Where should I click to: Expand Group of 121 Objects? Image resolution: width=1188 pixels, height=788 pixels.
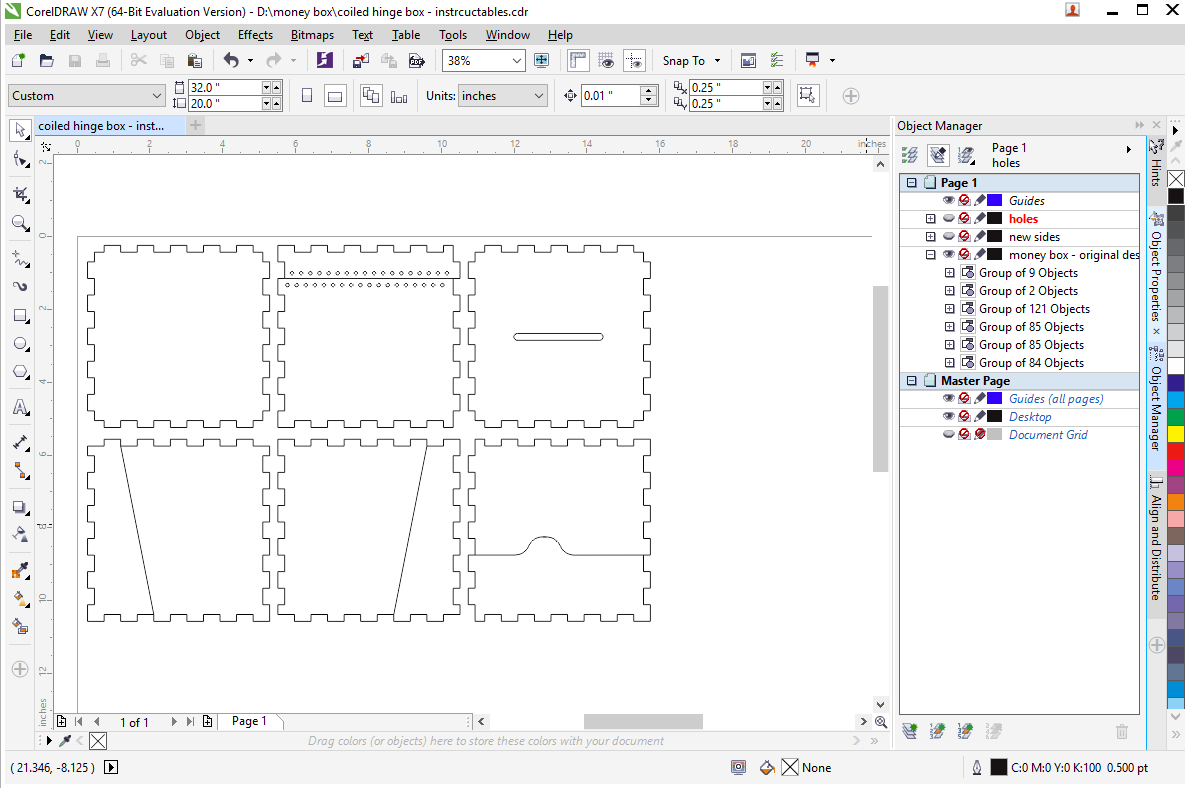coord(949,308)
